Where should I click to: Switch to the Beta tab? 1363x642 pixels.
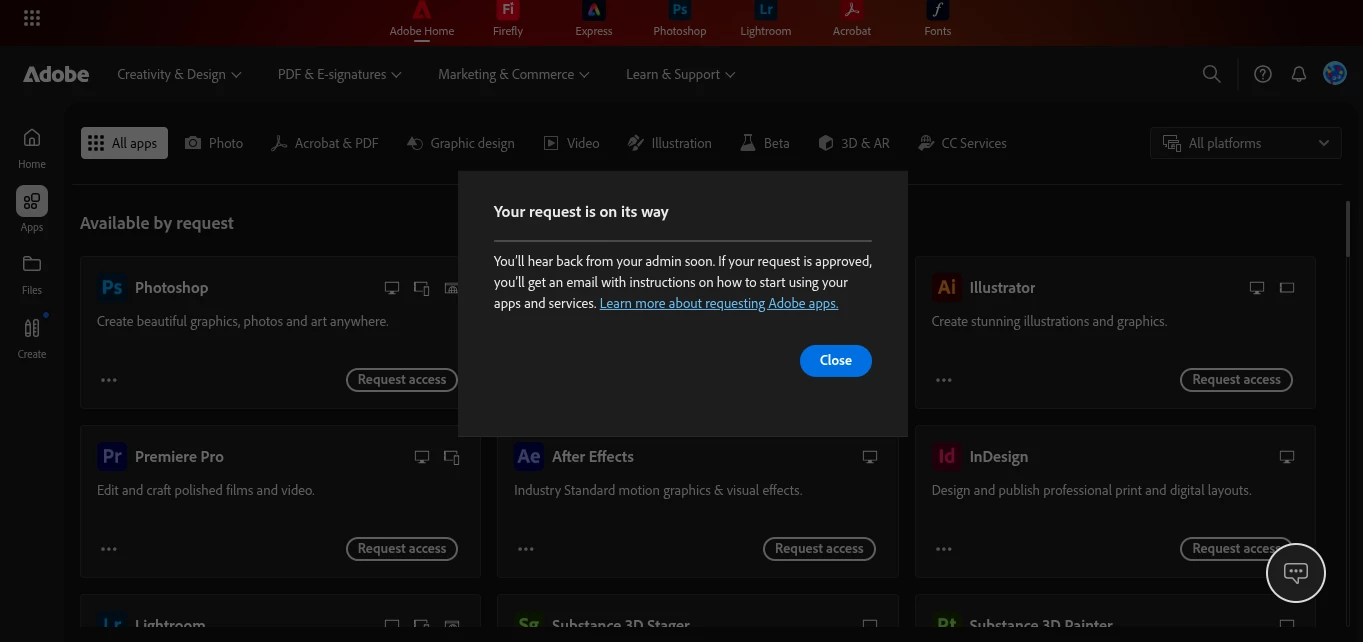coord(765,143)
